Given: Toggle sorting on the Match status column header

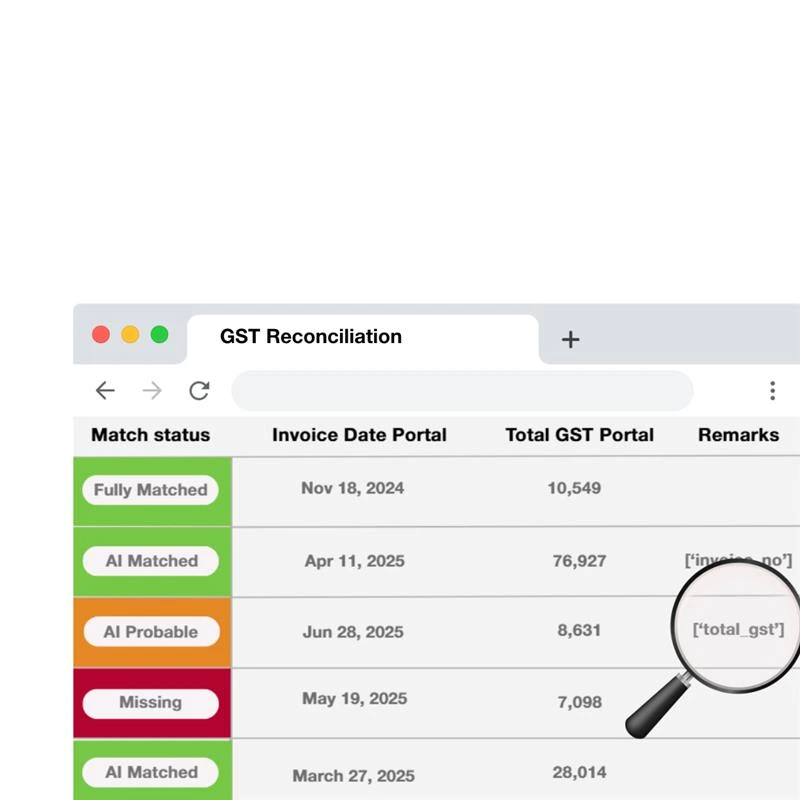Looking at the screenshot, I should coord(150,435).
